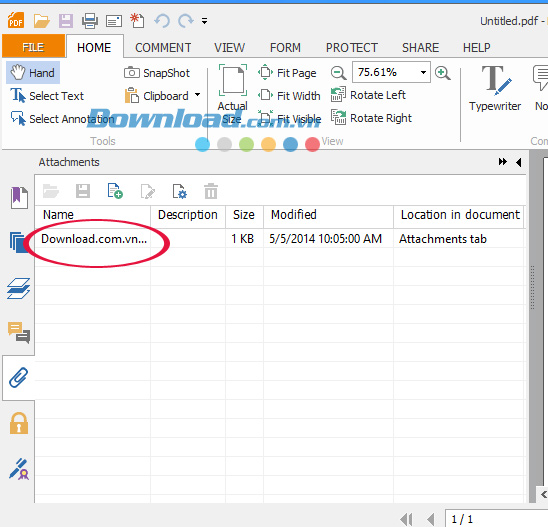
Task: Choose Fit Width view
Action: [x=289, y=95]
